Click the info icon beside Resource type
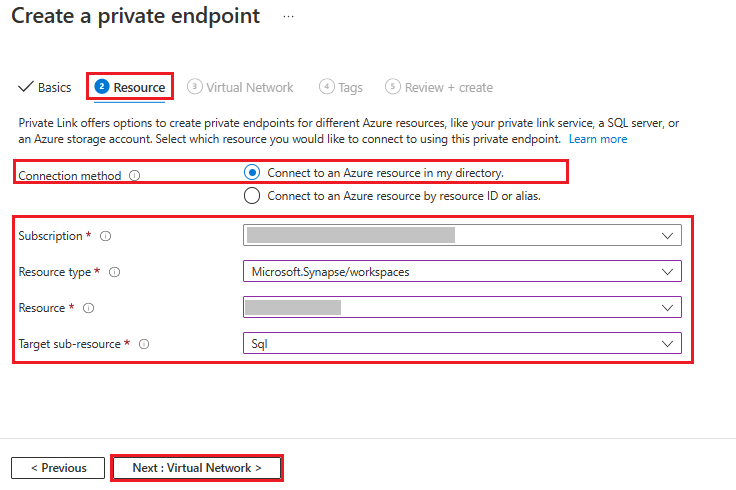Image resolution: width=736 pixels, height=490 pixels. click(x=114, y=272)
